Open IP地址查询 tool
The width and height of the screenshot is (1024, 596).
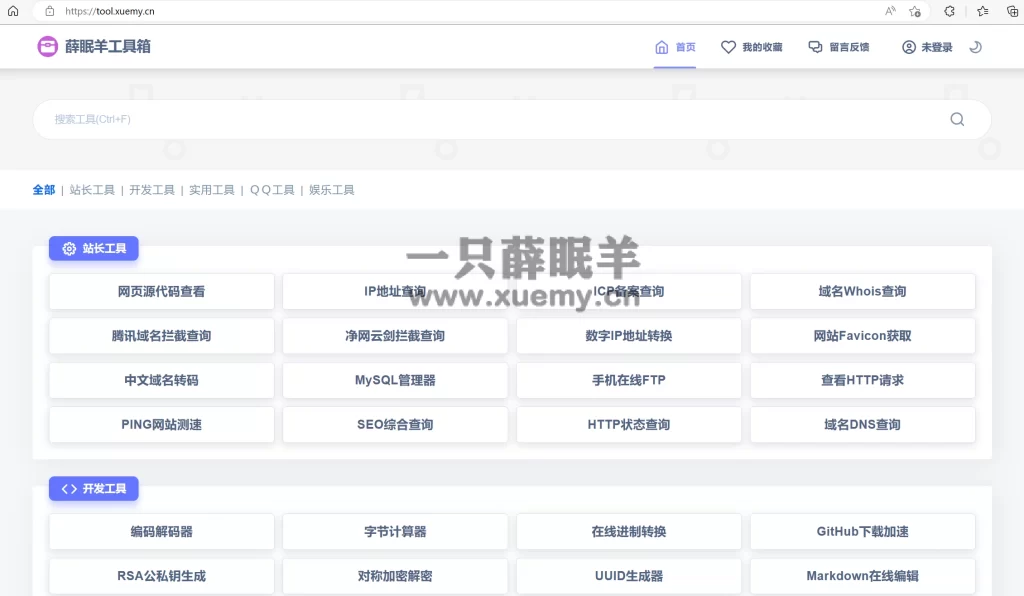click(395, 291)
